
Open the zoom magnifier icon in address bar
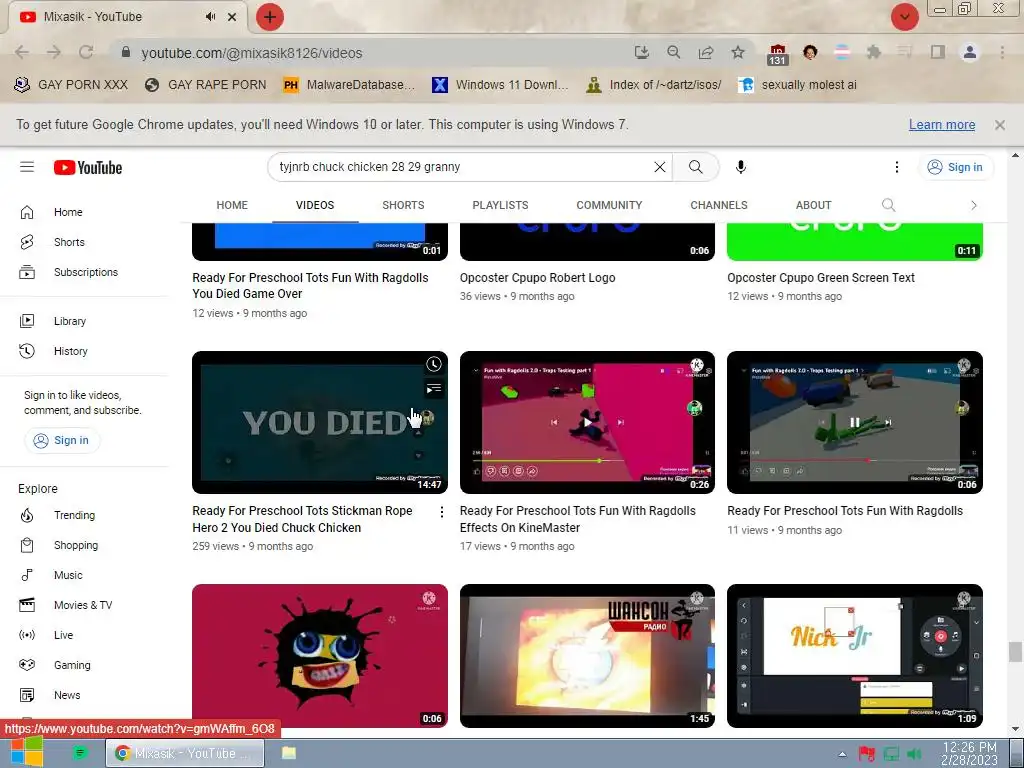673,52
